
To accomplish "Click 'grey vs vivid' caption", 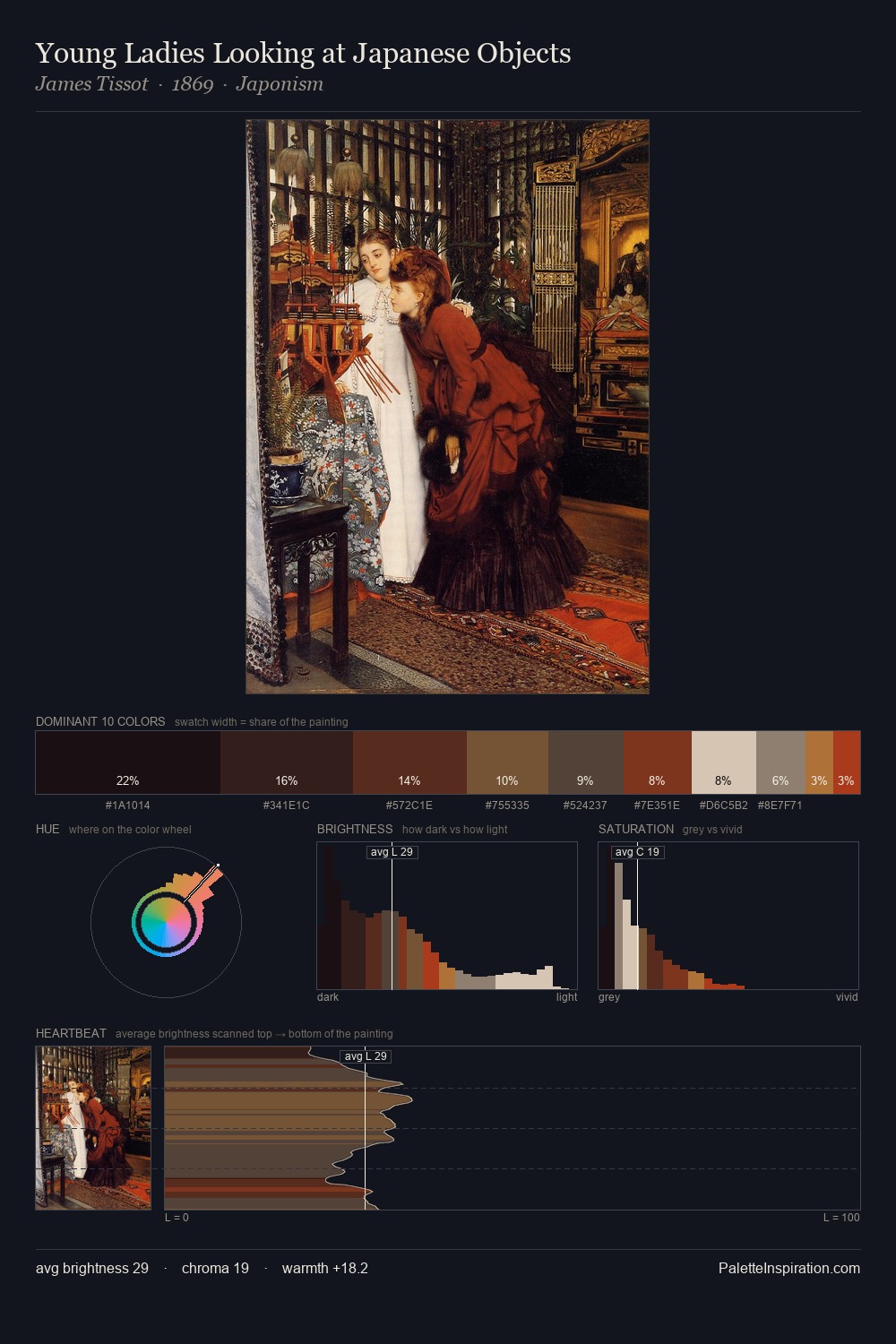I will (x=712, y=830).
